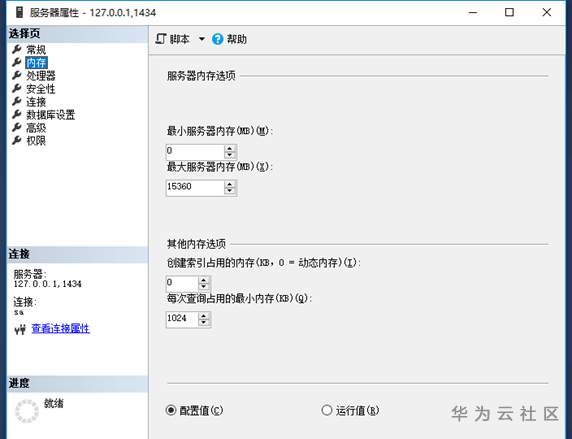Minimize the server properties window
Screen dimensions: 572x439
point(473,12)
